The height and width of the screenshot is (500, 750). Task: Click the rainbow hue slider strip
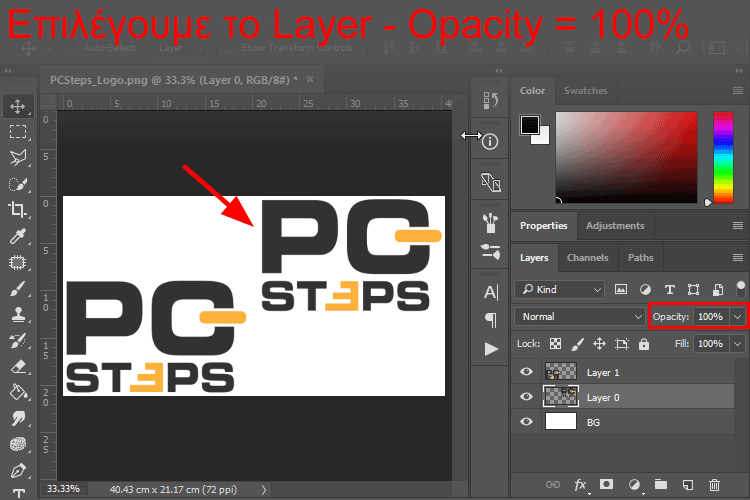[723, 157]
